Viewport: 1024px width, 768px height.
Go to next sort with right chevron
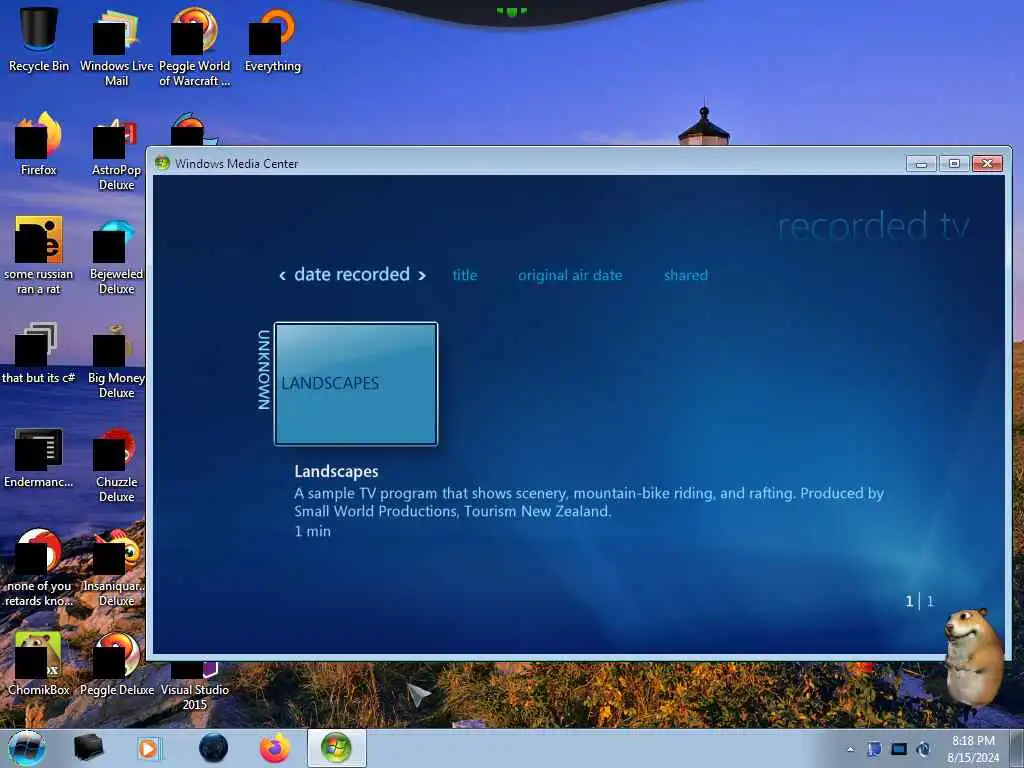pos(422,276)
